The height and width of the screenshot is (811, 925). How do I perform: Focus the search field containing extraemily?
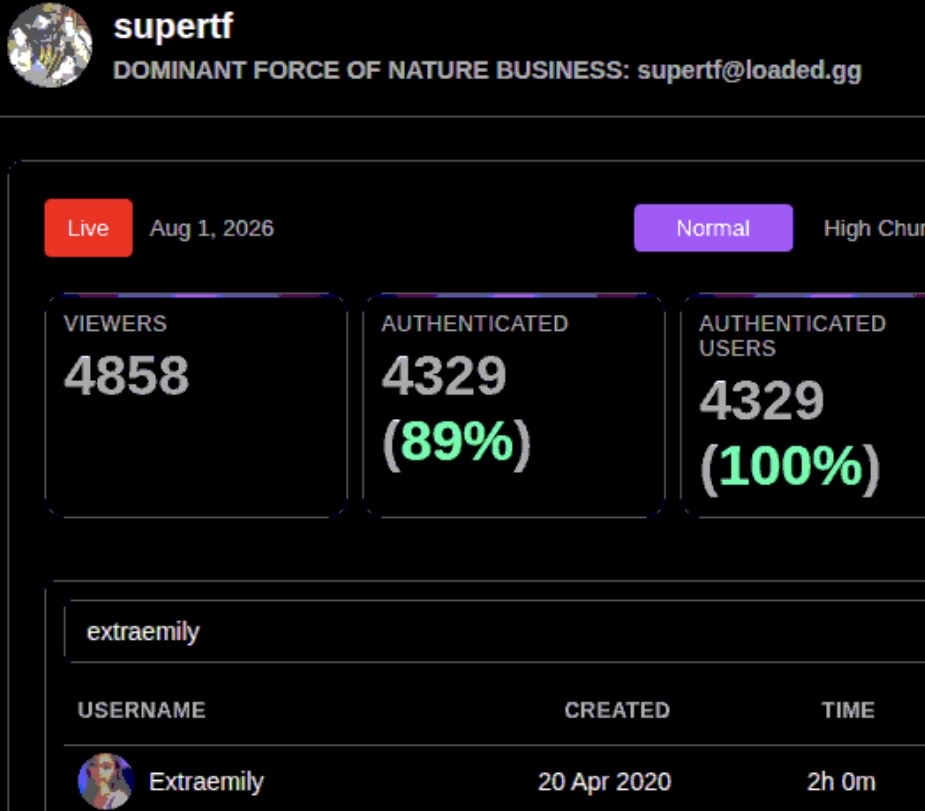494,632
